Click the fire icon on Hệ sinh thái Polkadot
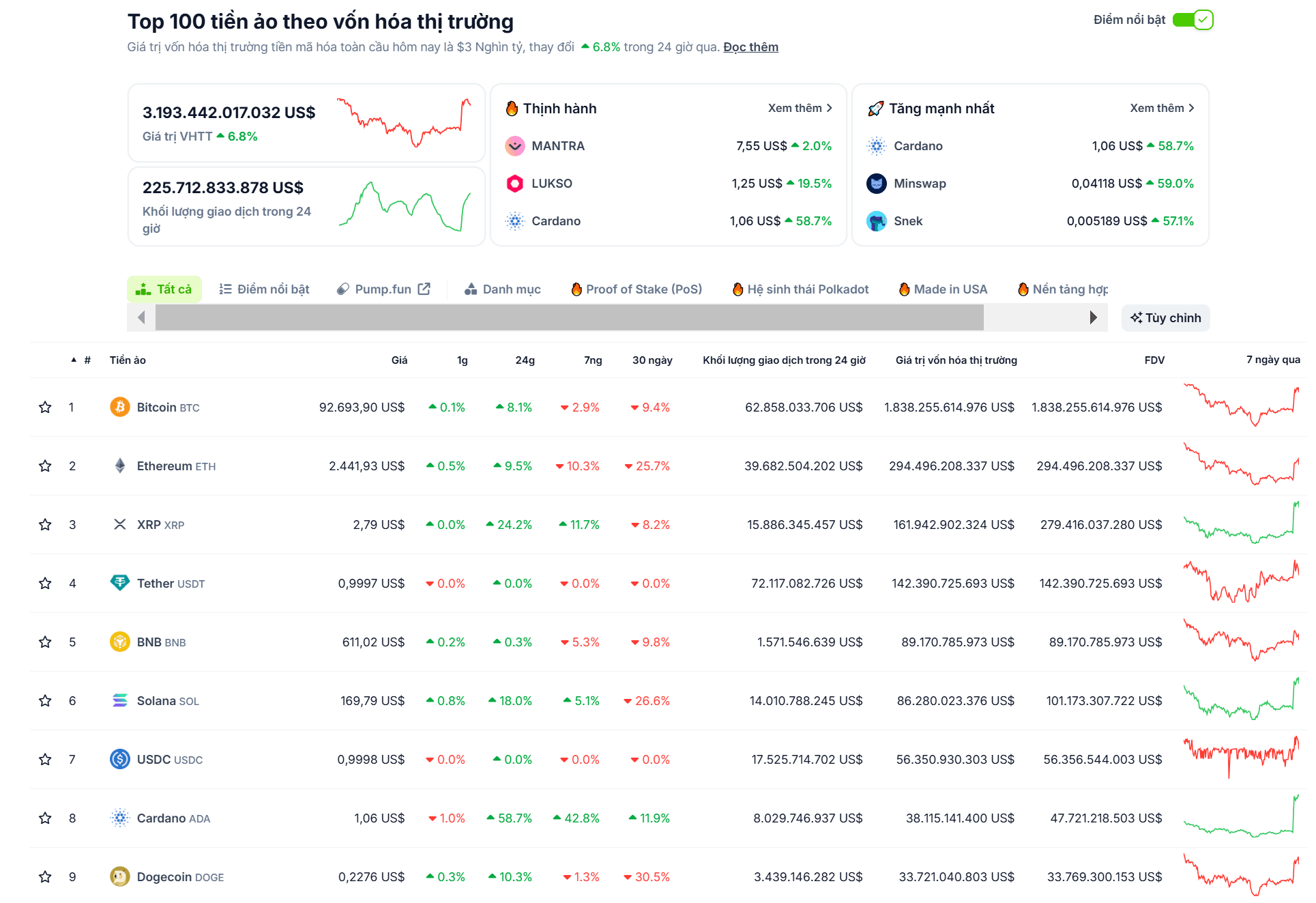The width and height of the screenshot is (1316, 903). (737, 289)
